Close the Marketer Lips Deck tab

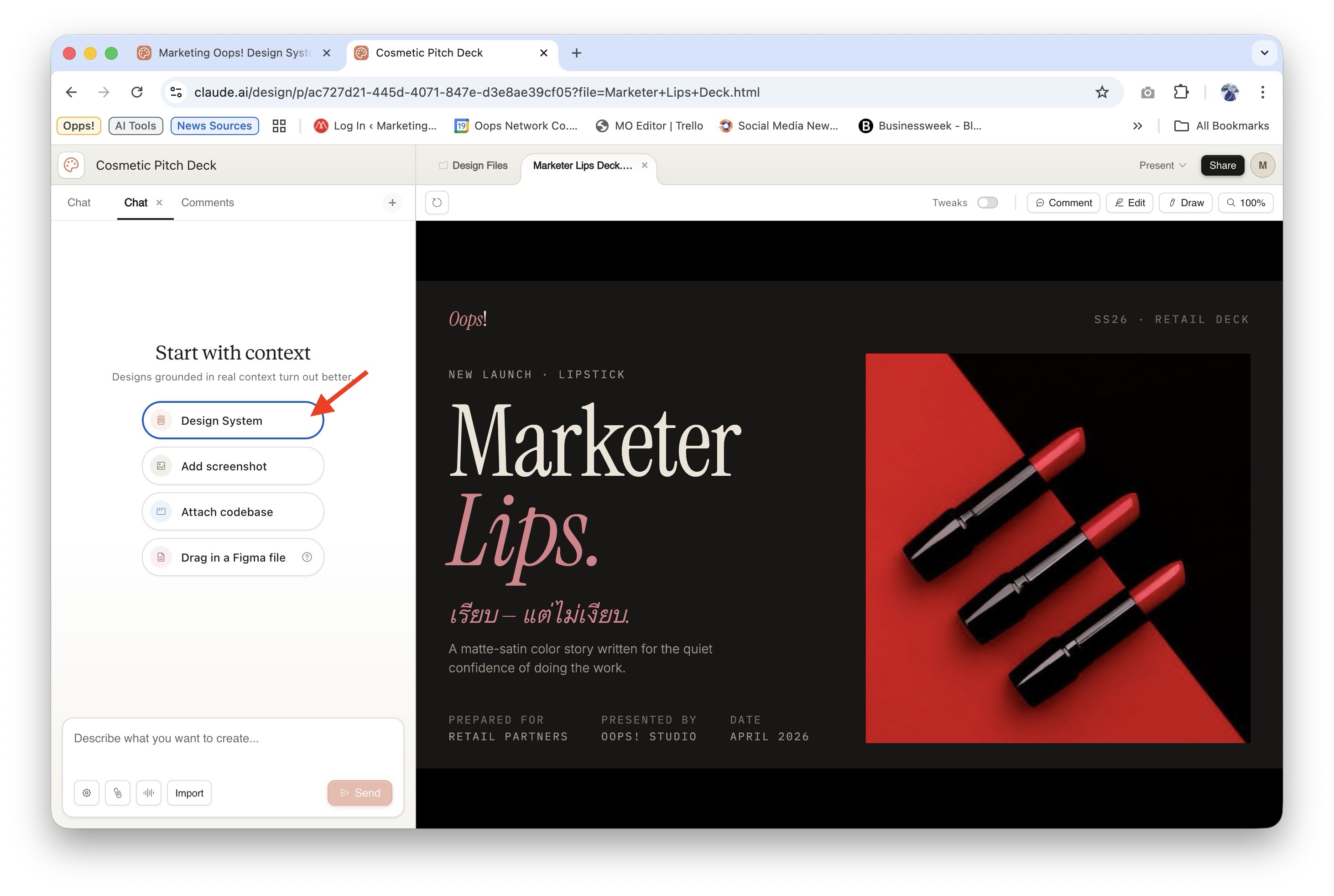coord(644,165)
